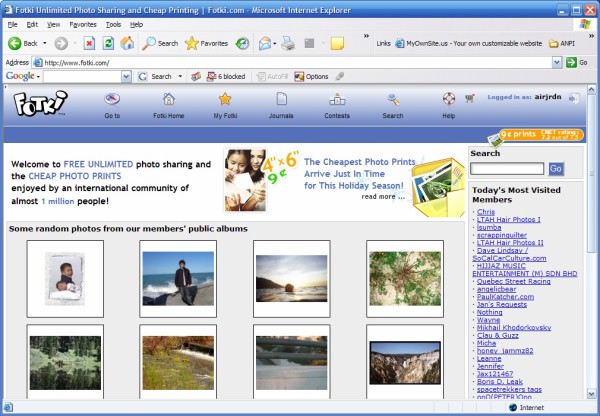Click the Fotki Search magnifier icon
The height and width of the screenshot is (416, 600).
[393, 99]
